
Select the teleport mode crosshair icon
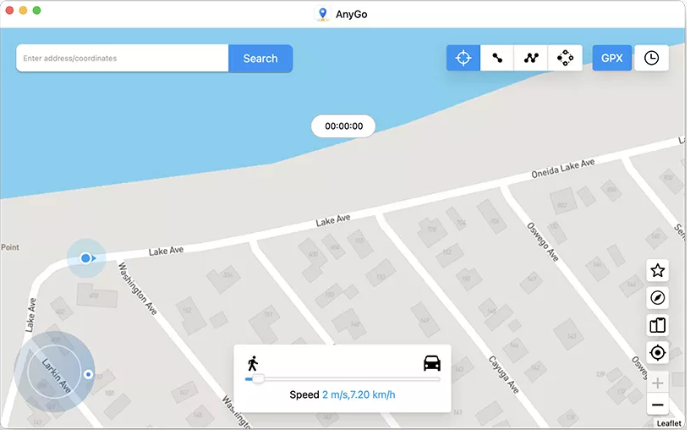[463, 58]
